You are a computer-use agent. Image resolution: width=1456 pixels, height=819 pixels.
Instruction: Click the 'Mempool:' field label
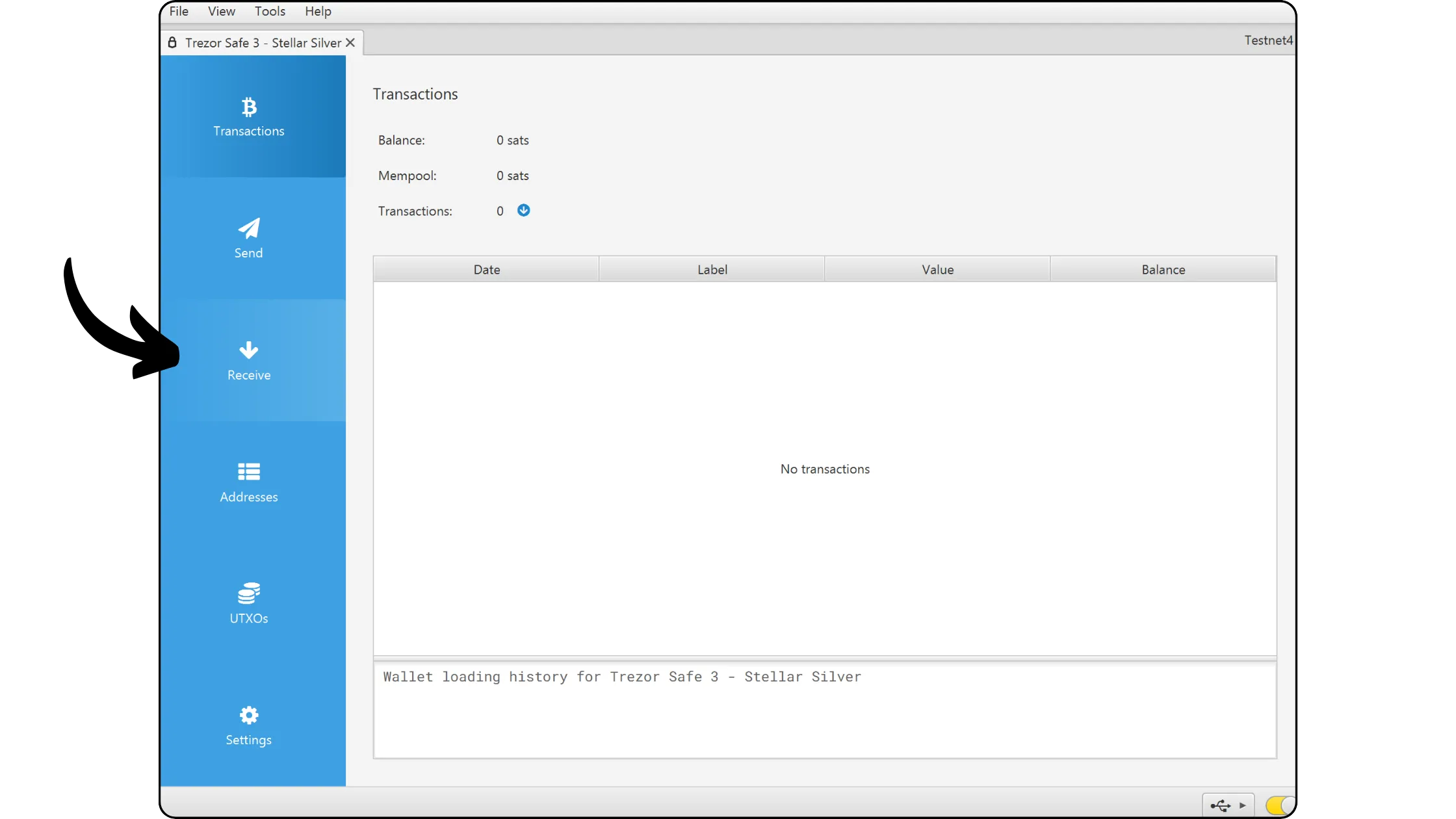pos(407,175)
